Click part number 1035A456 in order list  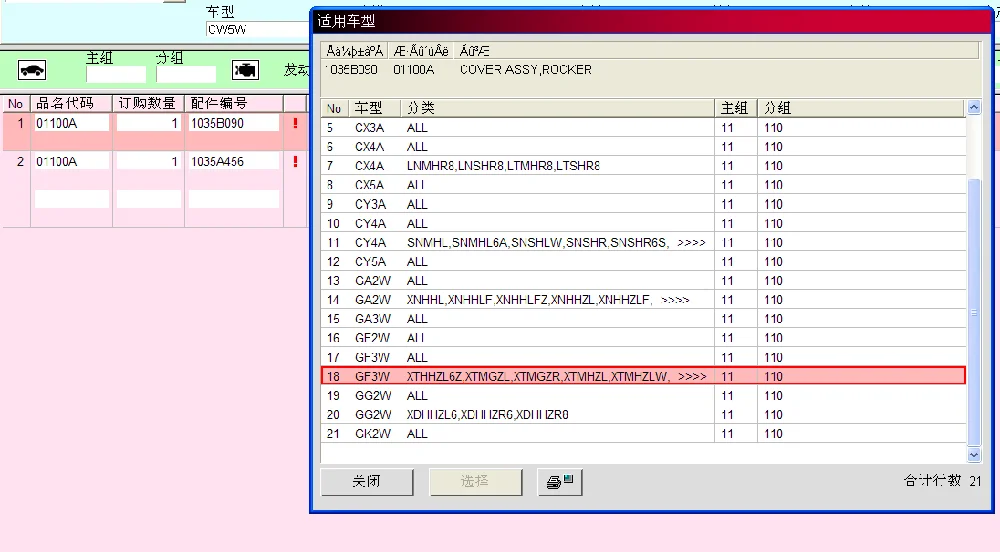pyautogui.click(x=233, y=161)
